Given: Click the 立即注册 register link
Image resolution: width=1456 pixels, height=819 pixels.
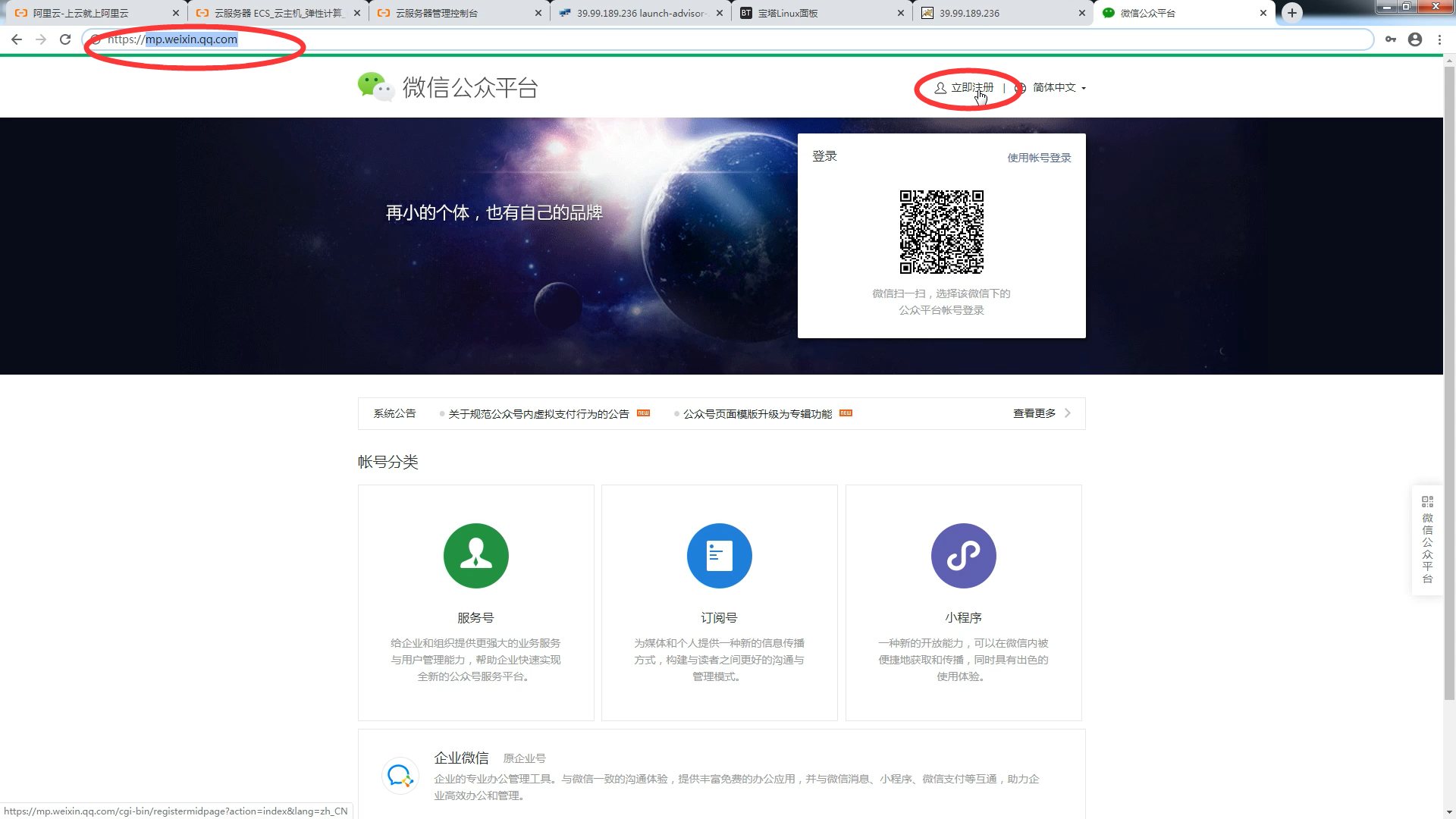Looking at the screenshot, I should point(964,88).
